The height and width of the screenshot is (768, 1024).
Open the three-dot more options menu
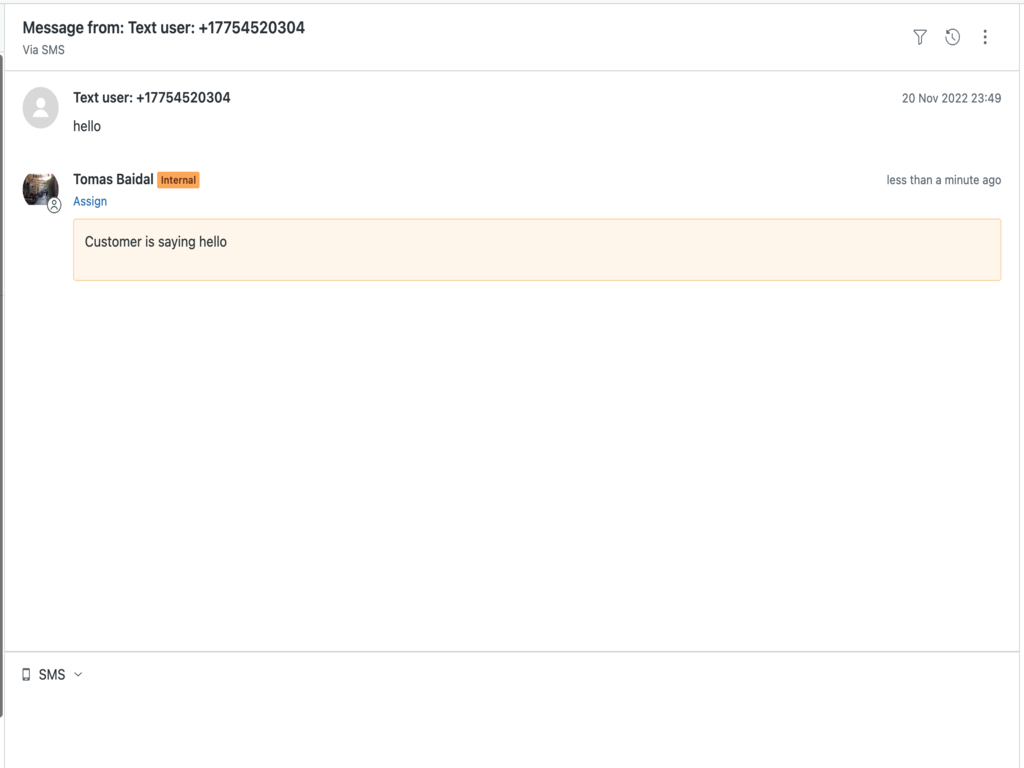click(985, 37)
